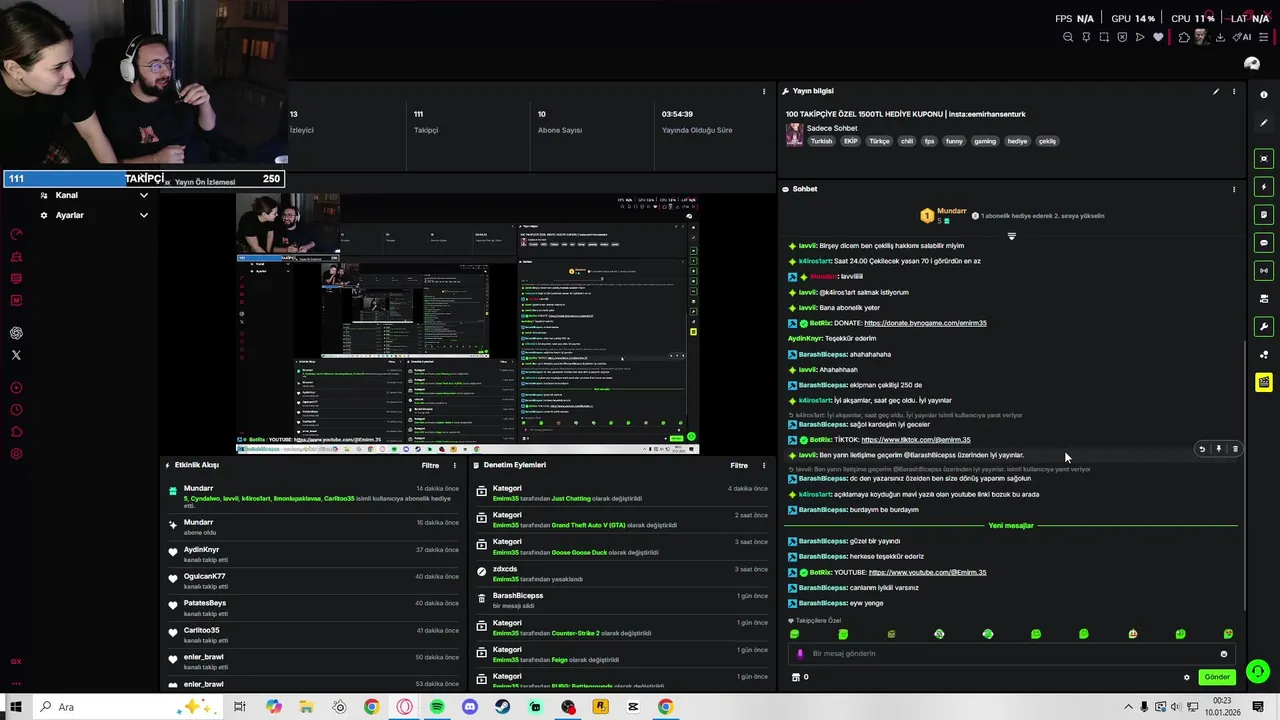1280x720 pixels.
Task: Select OgulcanK77 in the activity feed
Action: click(x=205, y=577)
